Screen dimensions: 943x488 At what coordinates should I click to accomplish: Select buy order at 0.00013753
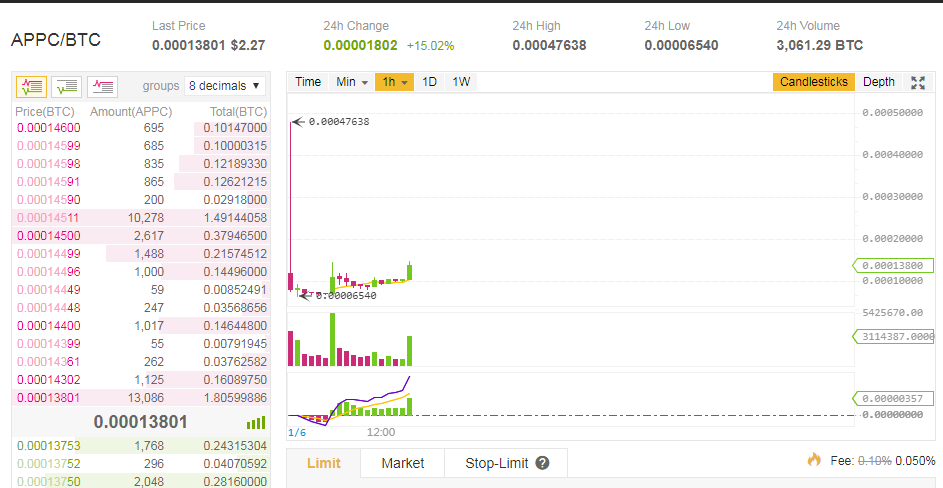[x=141, y=446]
